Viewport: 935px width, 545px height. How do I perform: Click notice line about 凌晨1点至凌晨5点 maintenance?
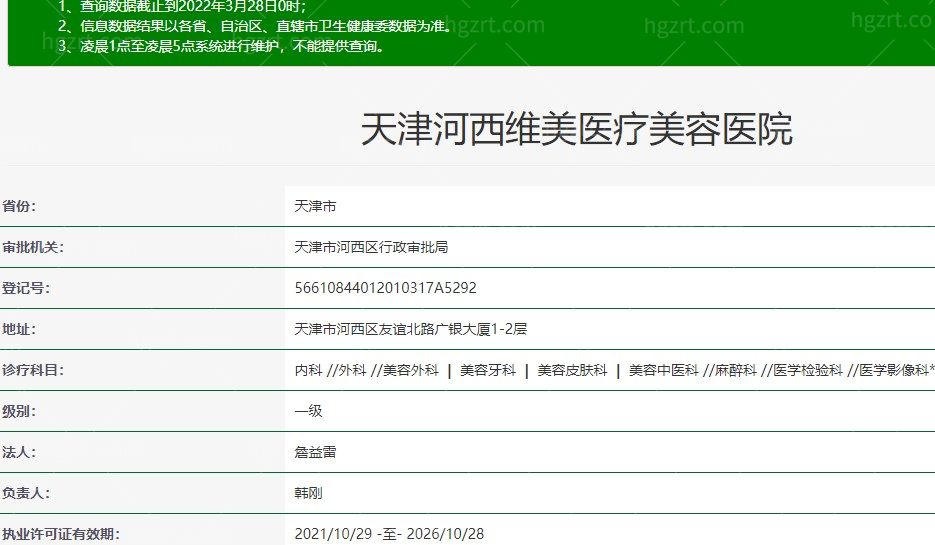[x=221, y=46]
